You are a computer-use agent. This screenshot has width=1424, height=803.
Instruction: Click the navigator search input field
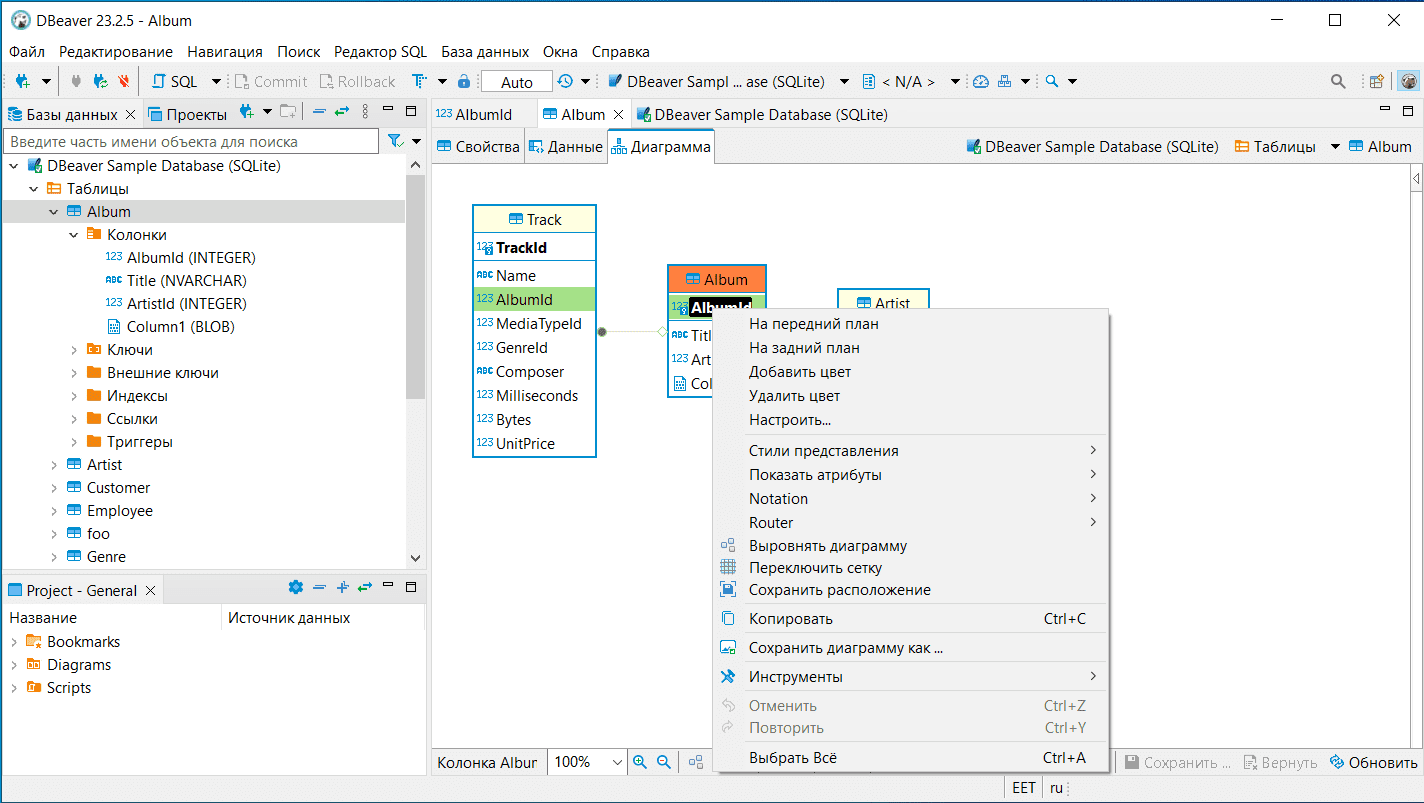(x=192, y=142)
